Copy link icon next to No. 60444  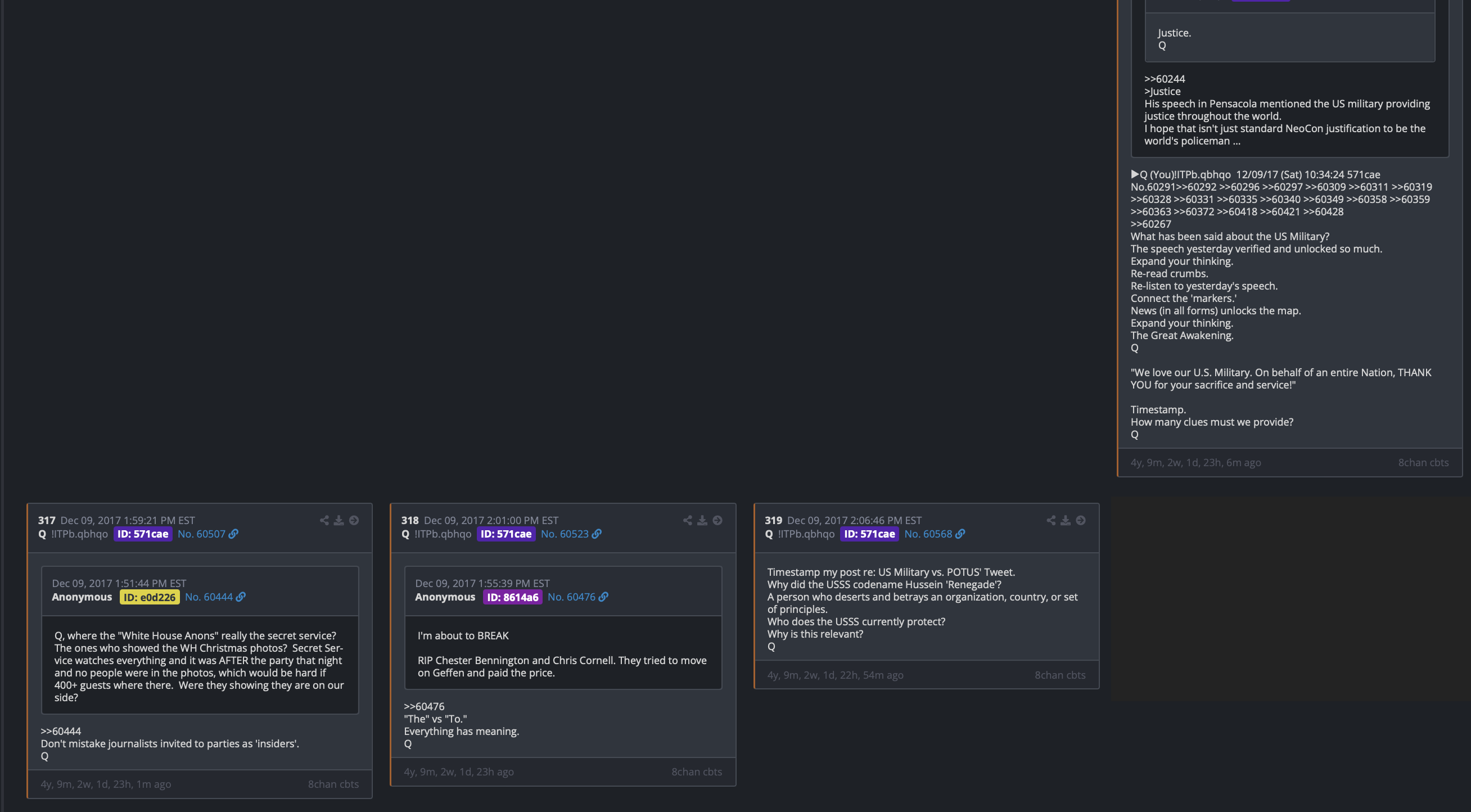(241, 597)
